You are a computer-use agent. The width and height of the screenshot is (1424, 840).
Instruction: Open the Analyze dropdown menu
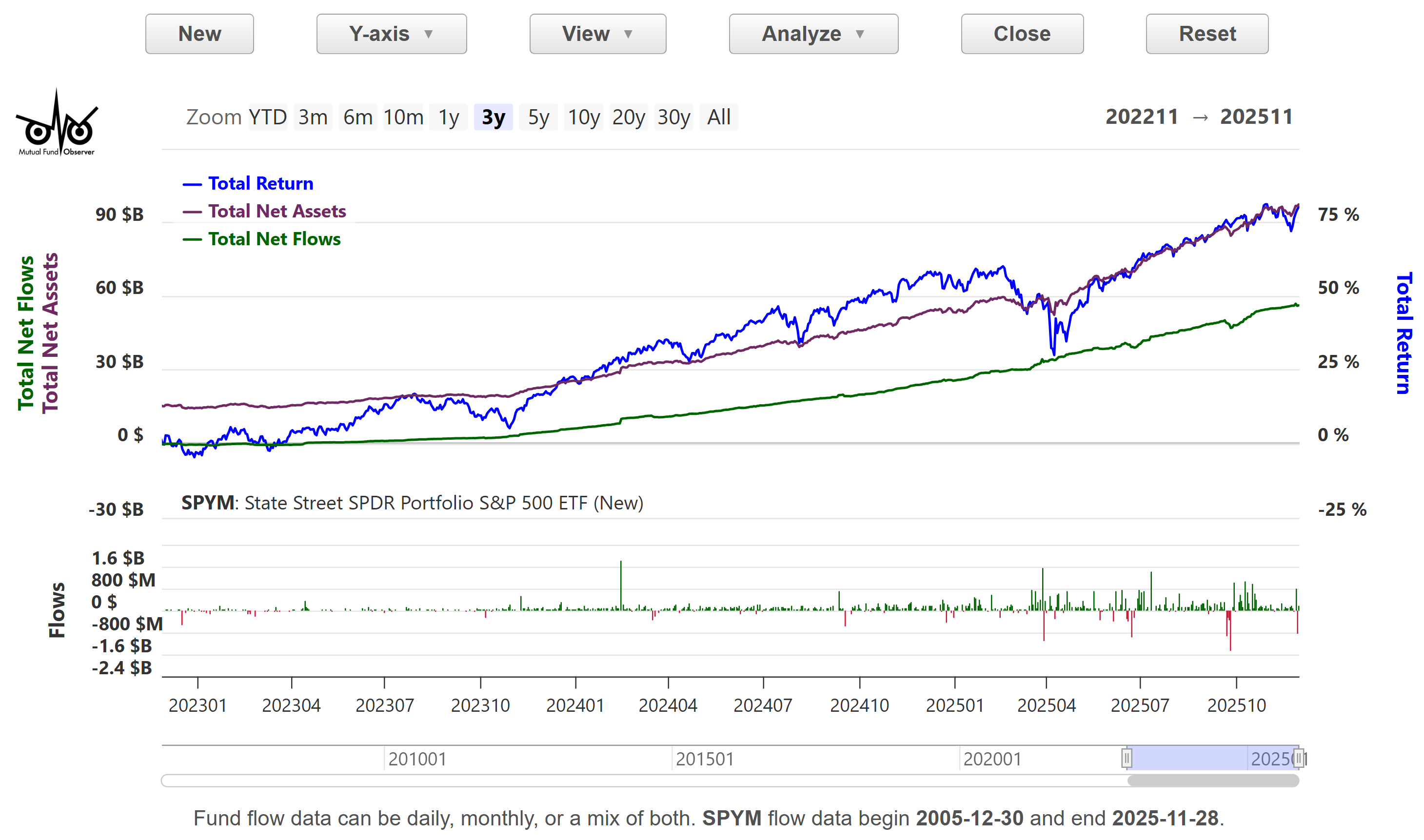813,34
